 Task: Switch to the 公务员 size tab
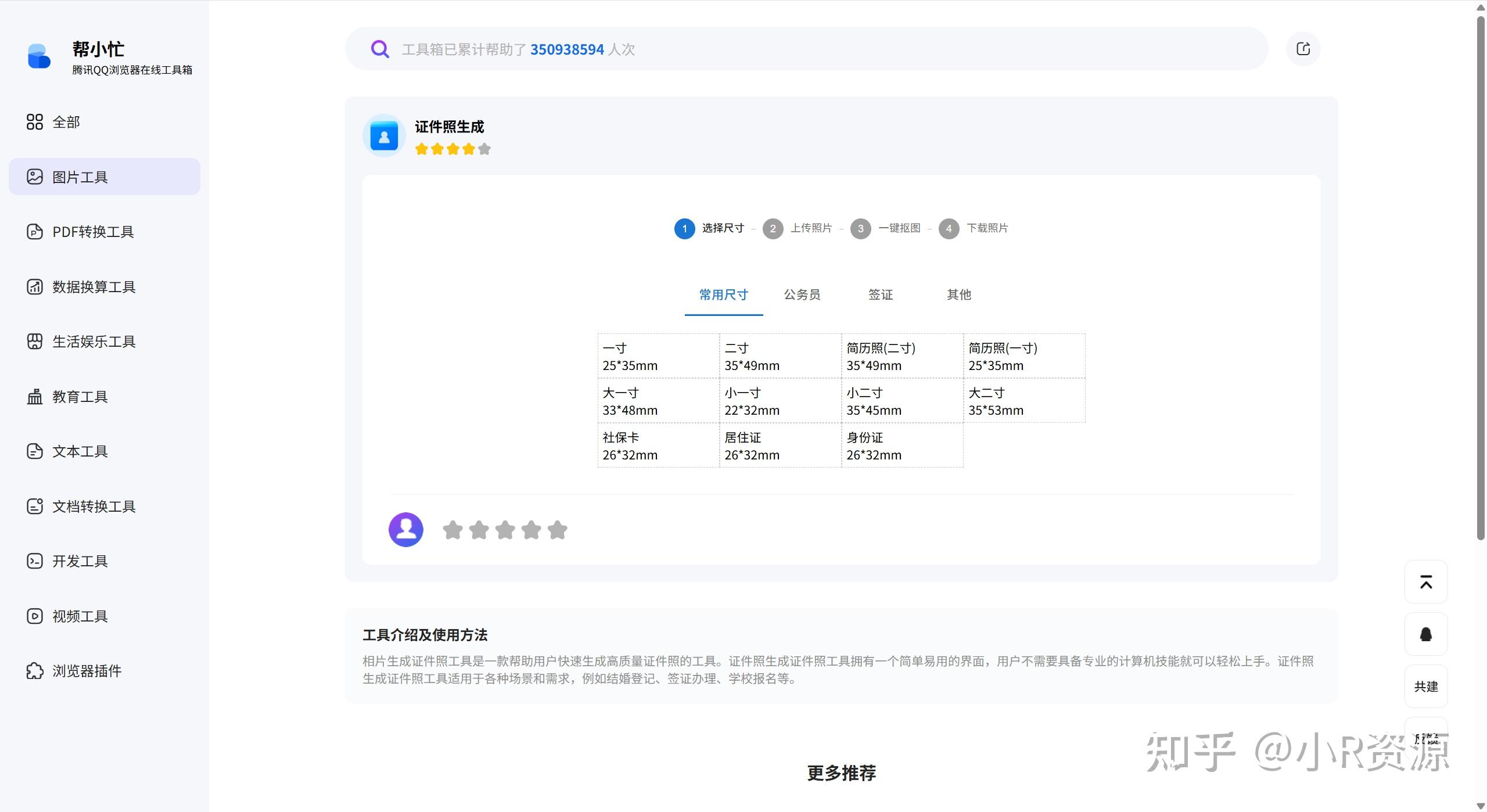pos(802,294)
